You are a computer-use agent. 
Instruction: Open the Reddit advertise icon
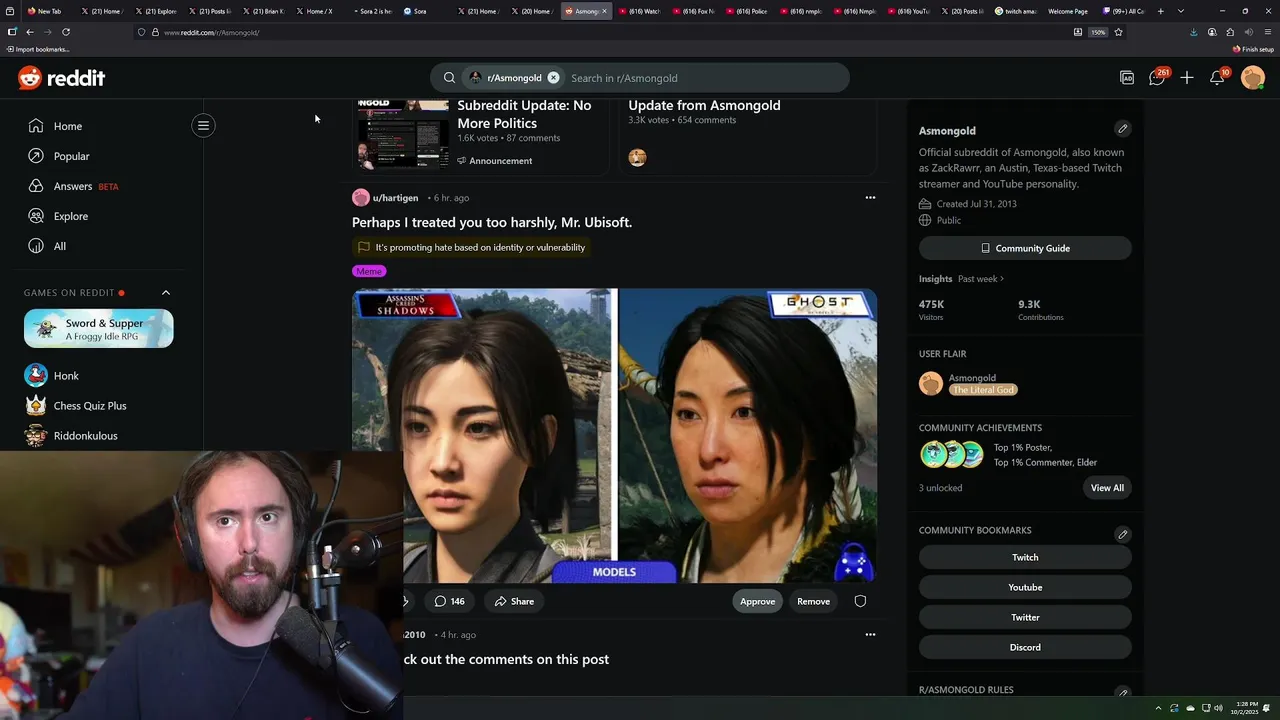coord(1127,78)
